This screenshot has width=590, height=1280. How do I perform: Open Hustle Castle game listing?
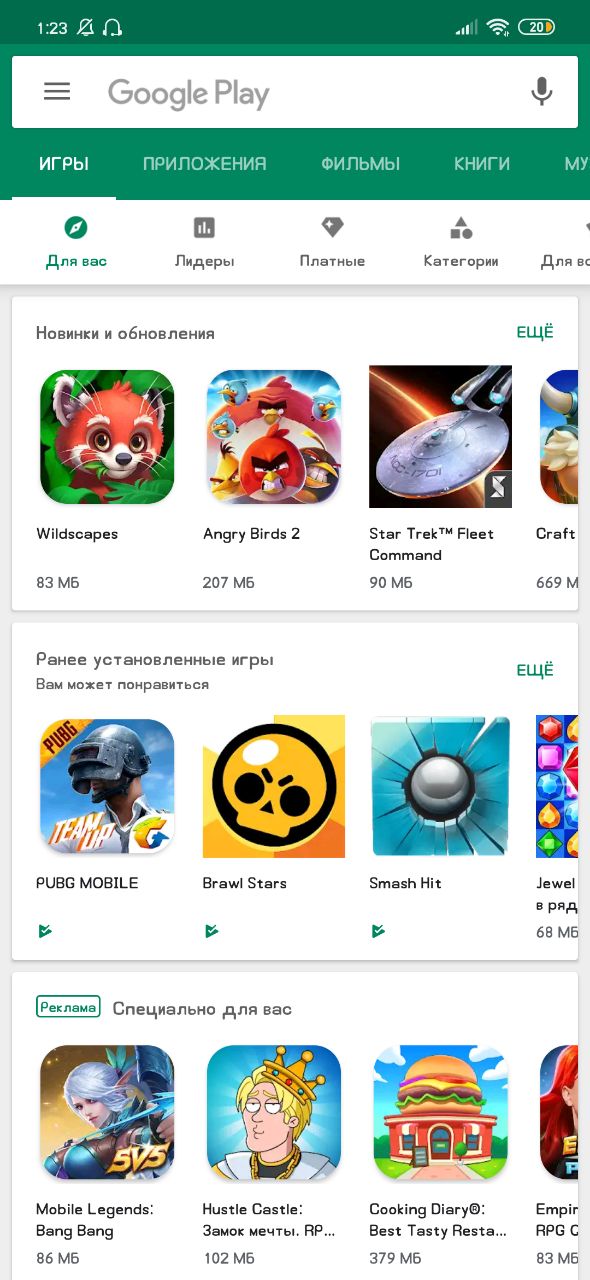(x=274, y=1113)
